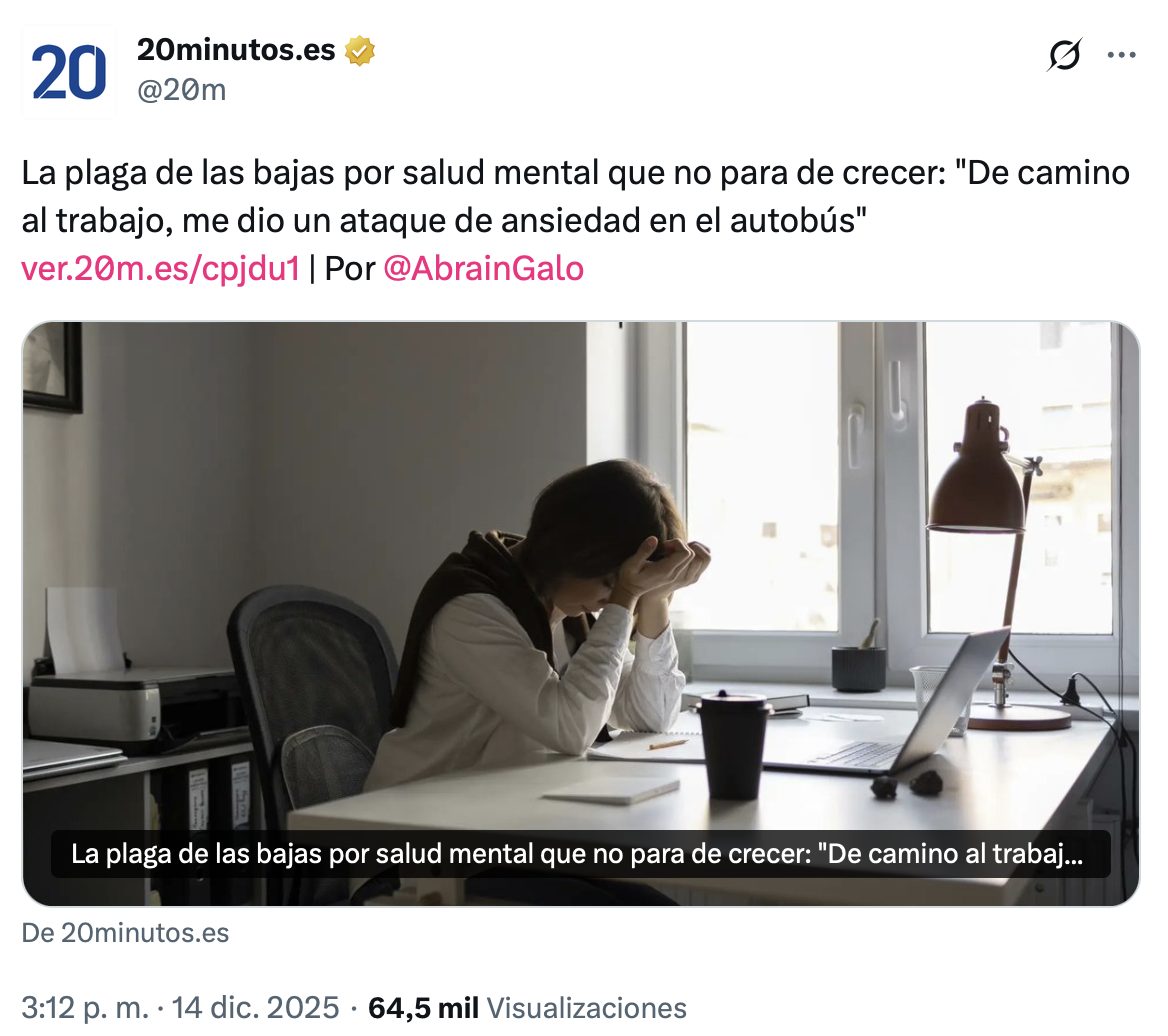Image resolution: width=1168 pixels, height=1036 pixels.
Task: Open the @20m handle
Action: (x=182, y=90)
